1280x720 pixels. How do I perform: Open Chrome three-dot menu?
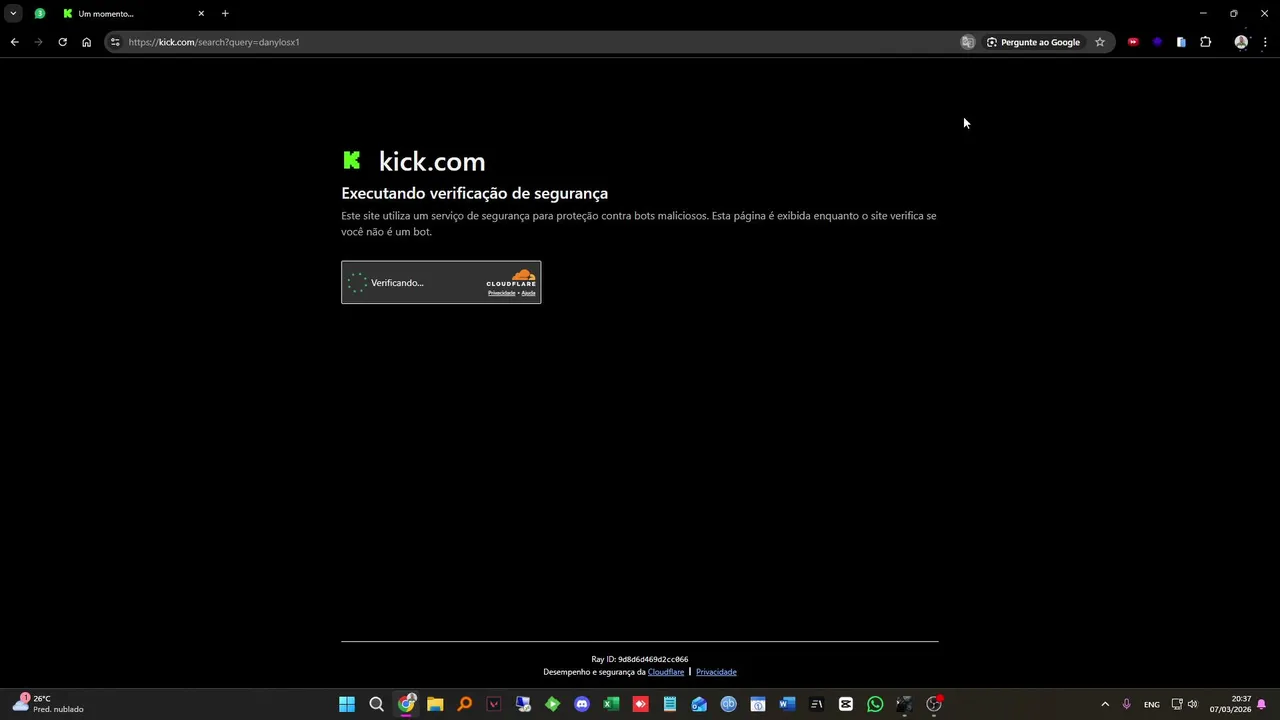(1265, 42)
